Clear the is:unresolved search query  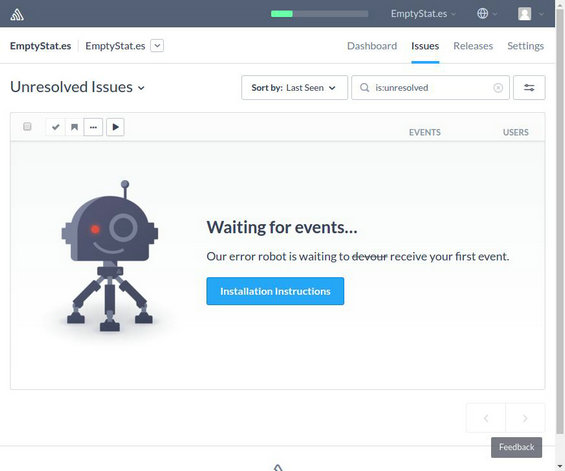coord(498,88)
